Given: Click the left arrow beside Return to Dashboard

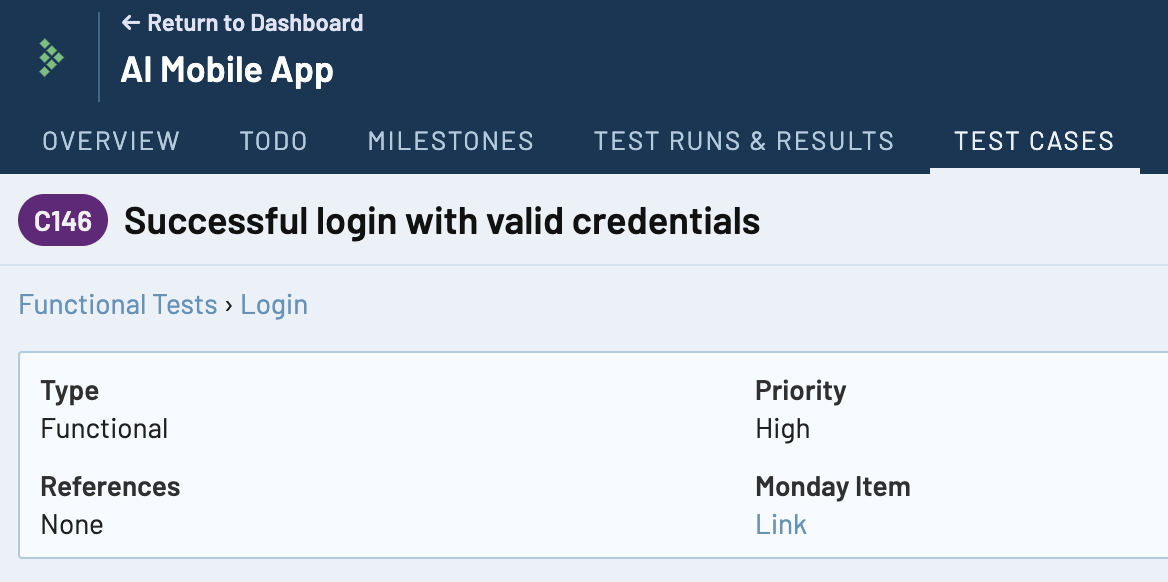Looking at the screenshot, I should [130, 23].
